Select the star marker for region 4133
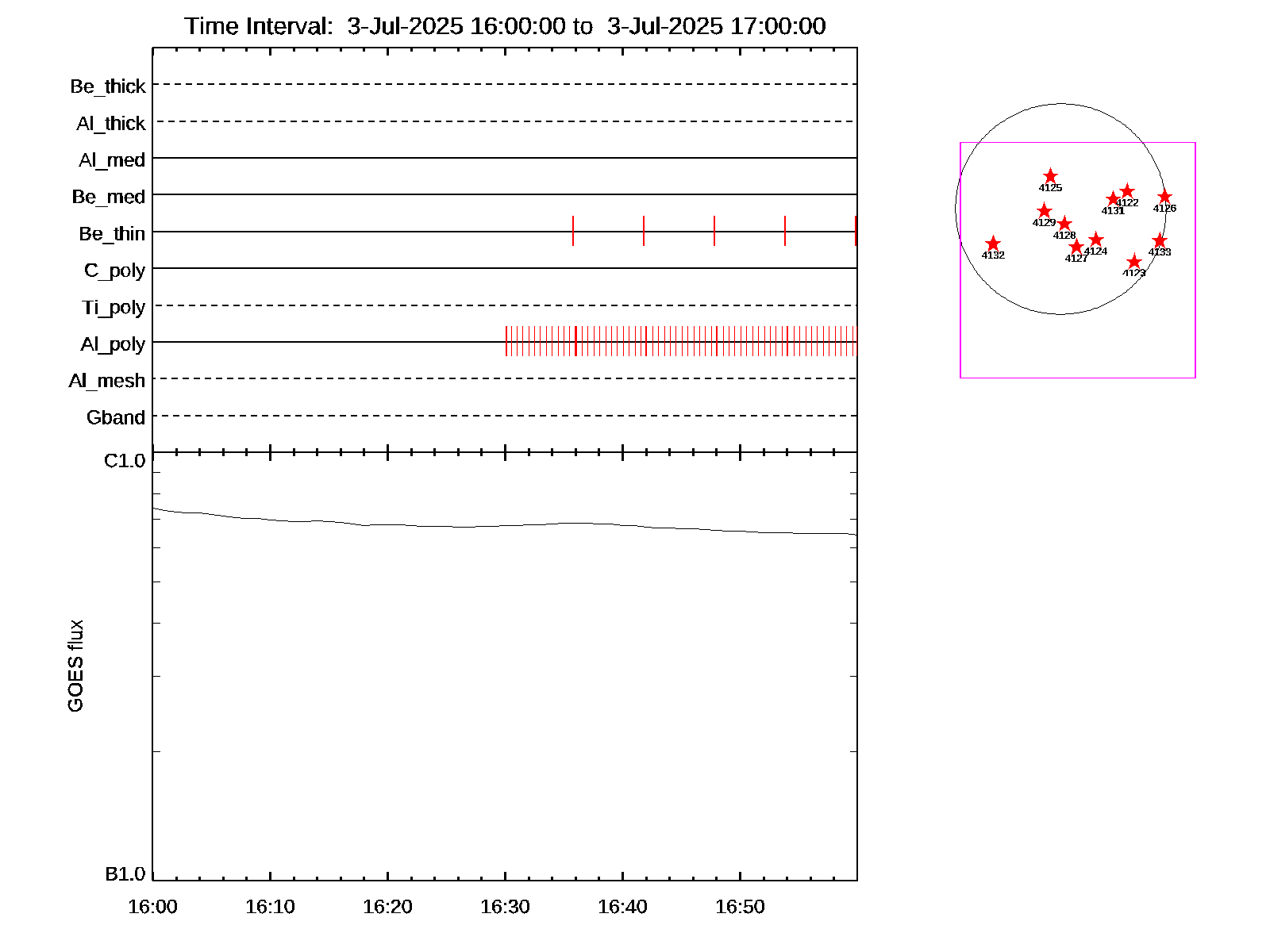Viewport: 1270px width, 952px height. [1160, 240]
